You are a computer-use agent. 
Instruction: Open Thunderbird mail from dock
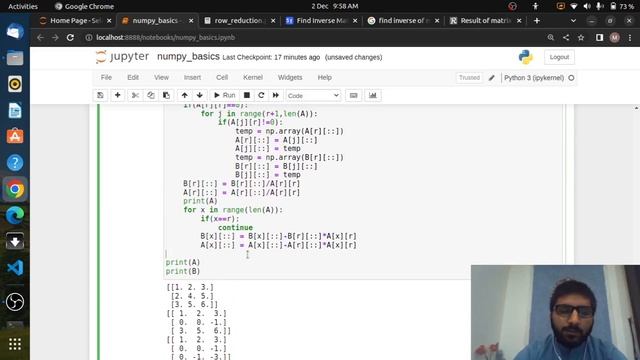[x=15, y=31]
